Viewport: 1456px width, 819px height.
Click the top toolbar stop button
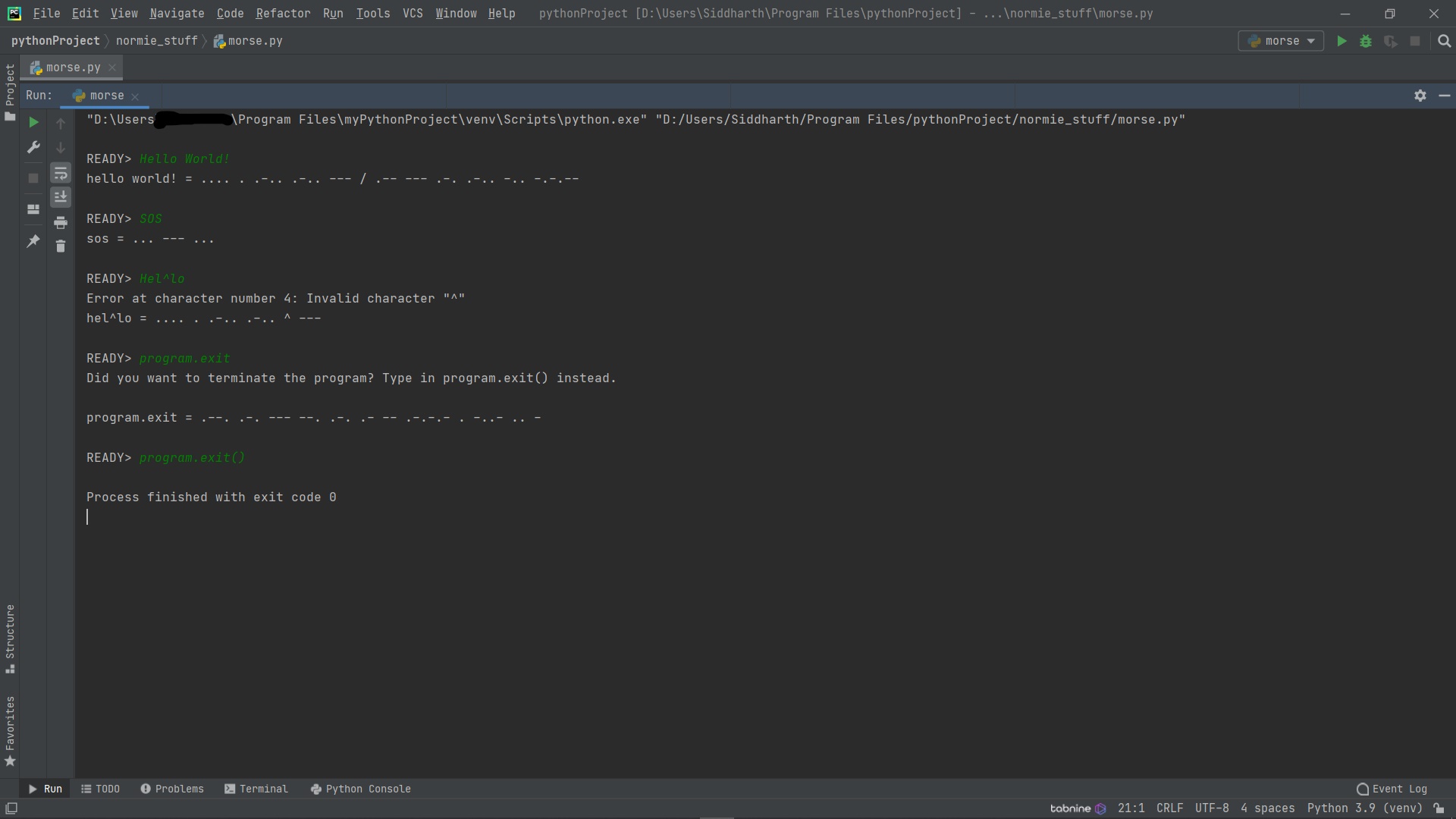(x=1415, y=41)
